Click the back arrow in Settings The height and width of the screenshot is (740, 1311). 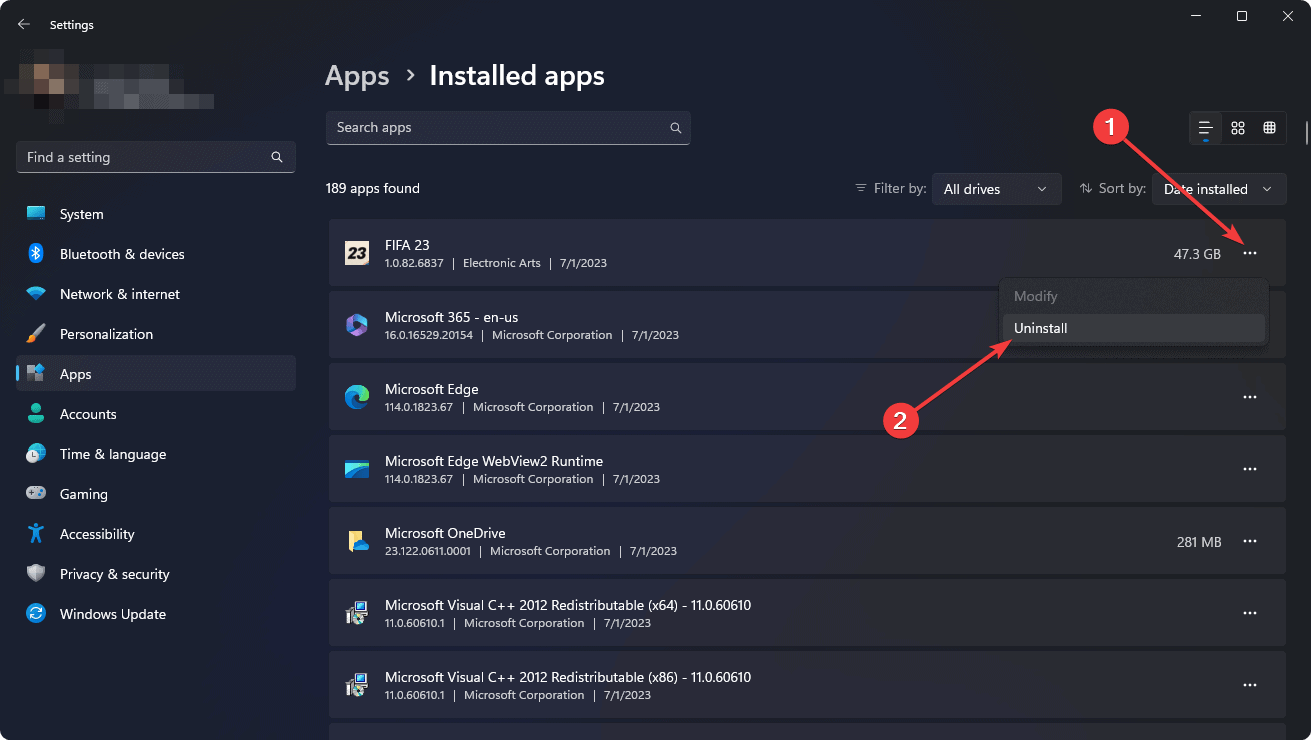click(23, 23)
